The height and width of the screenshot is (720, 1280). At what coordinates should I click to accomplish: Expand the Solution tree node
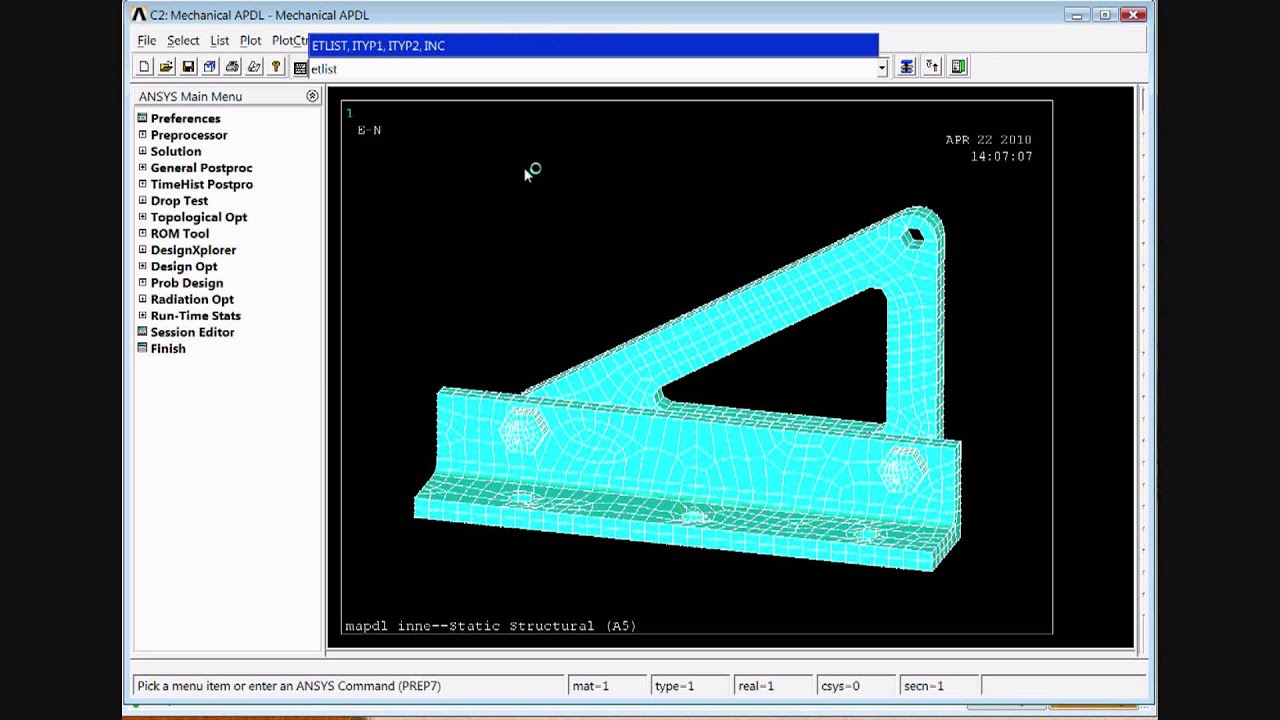click(142, 151)
